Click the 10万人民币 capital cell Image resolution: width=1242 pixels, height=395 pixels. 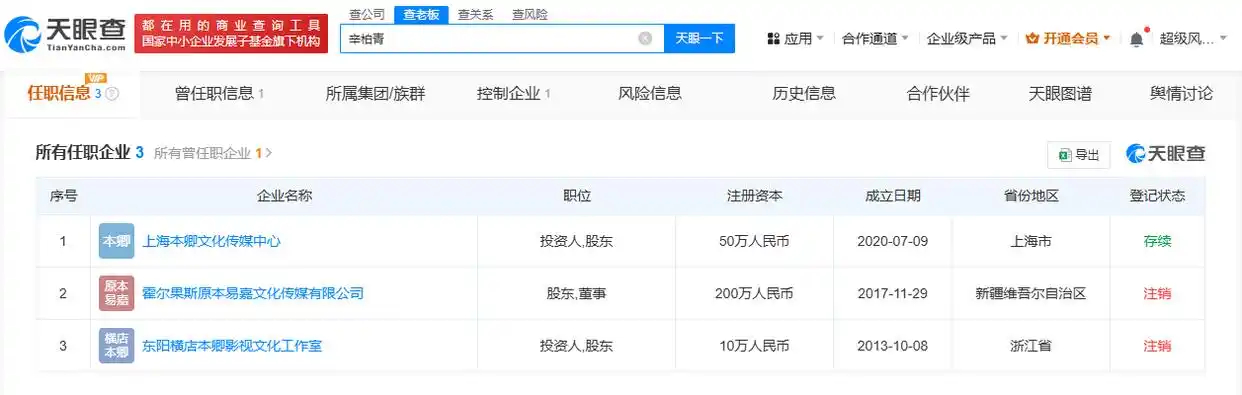754,346
